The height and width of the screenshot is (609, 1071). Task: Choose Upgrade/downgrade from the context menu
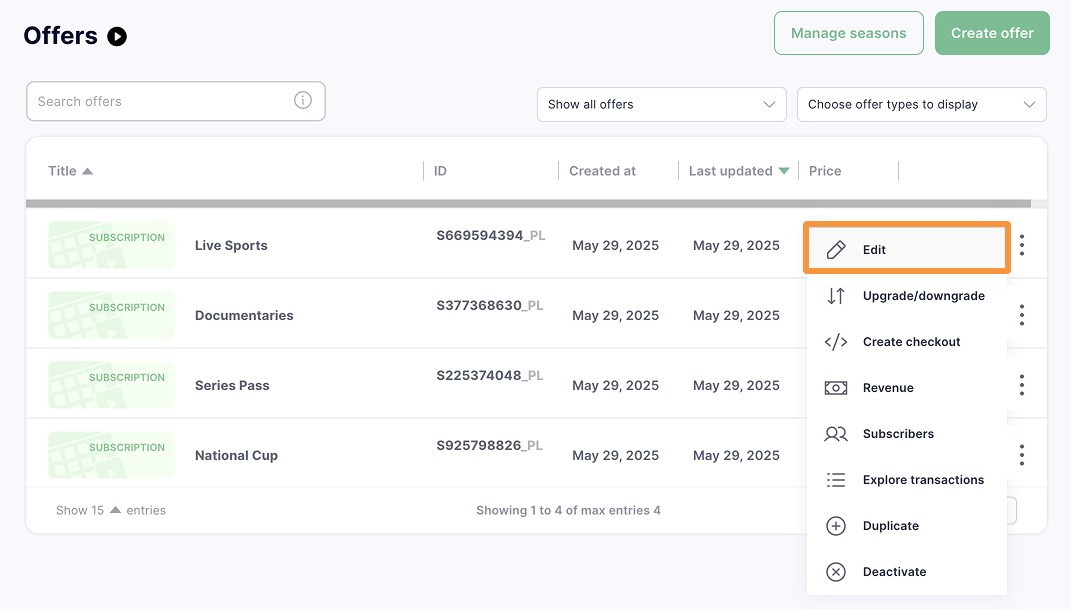point(906,296)
